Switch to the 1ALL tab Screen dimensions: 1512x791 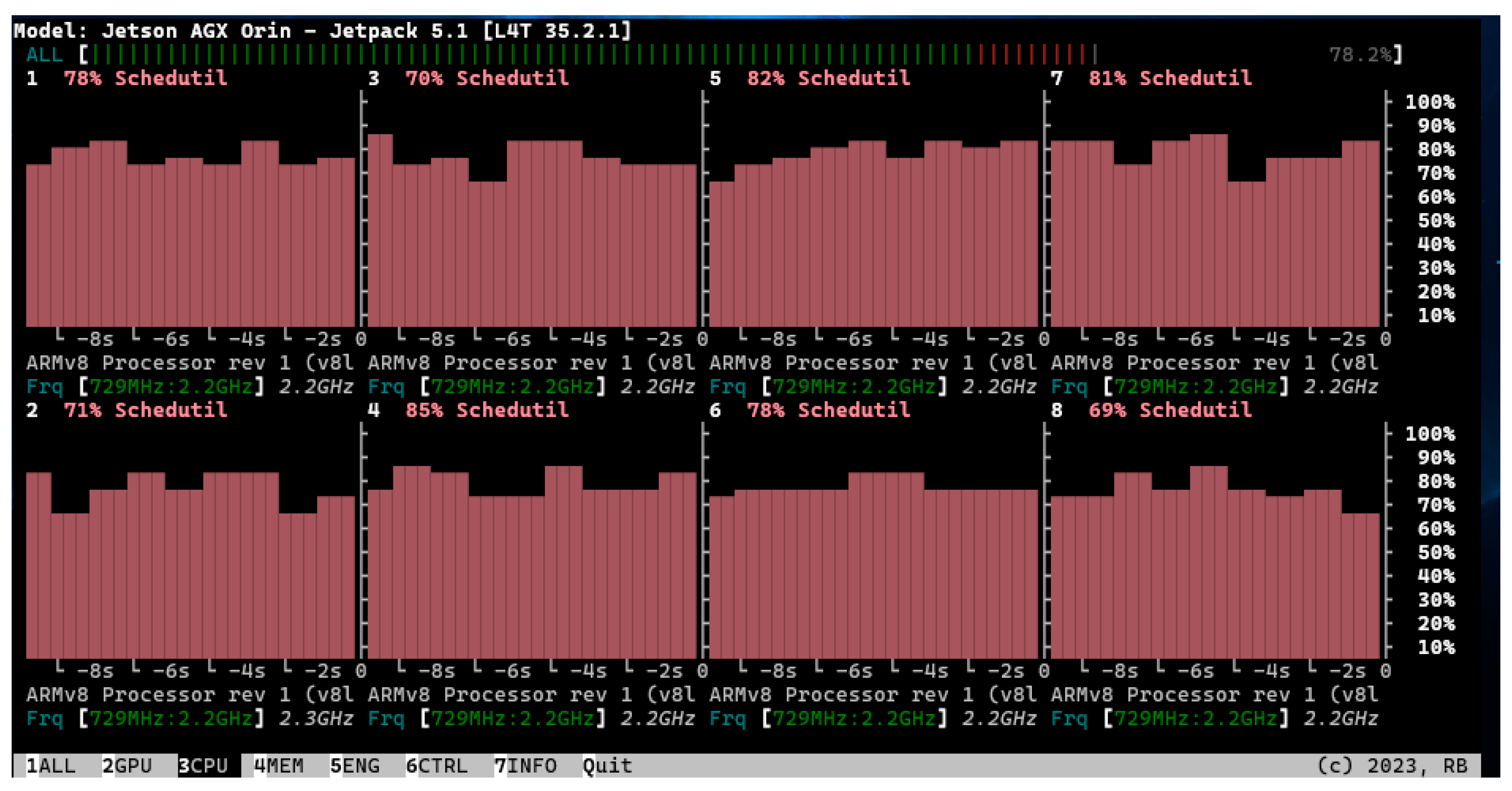pyautogui.click(x=51, y=766)
